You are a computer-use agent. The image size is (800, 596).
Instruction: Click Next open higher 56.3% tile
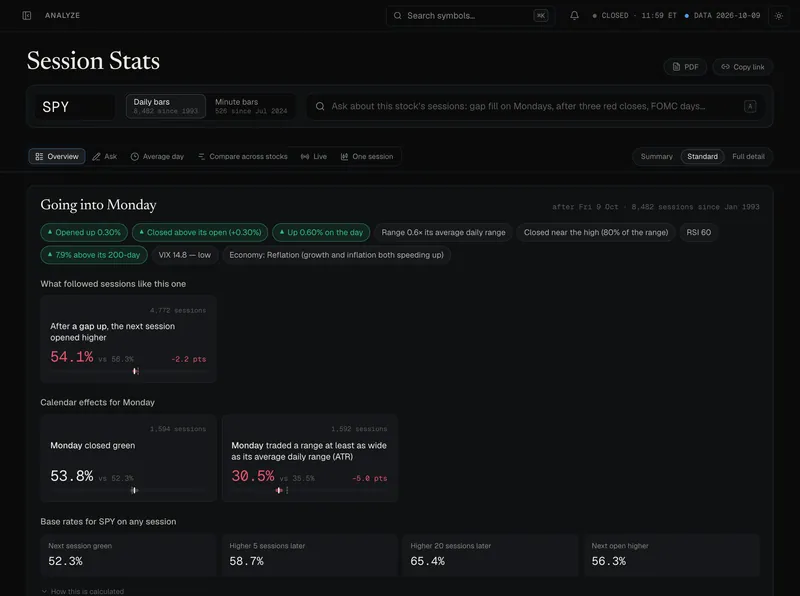[x=672, y=555]
